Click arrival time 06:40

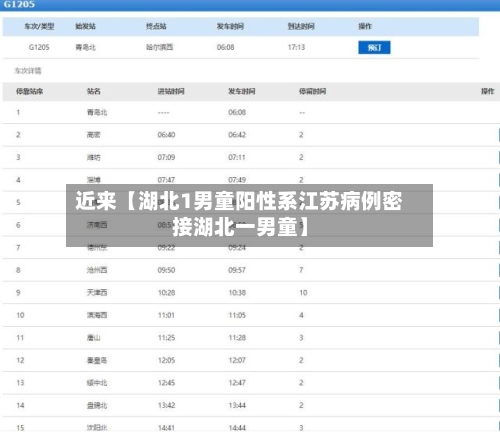pyautogui.click(x=166, y=135)
